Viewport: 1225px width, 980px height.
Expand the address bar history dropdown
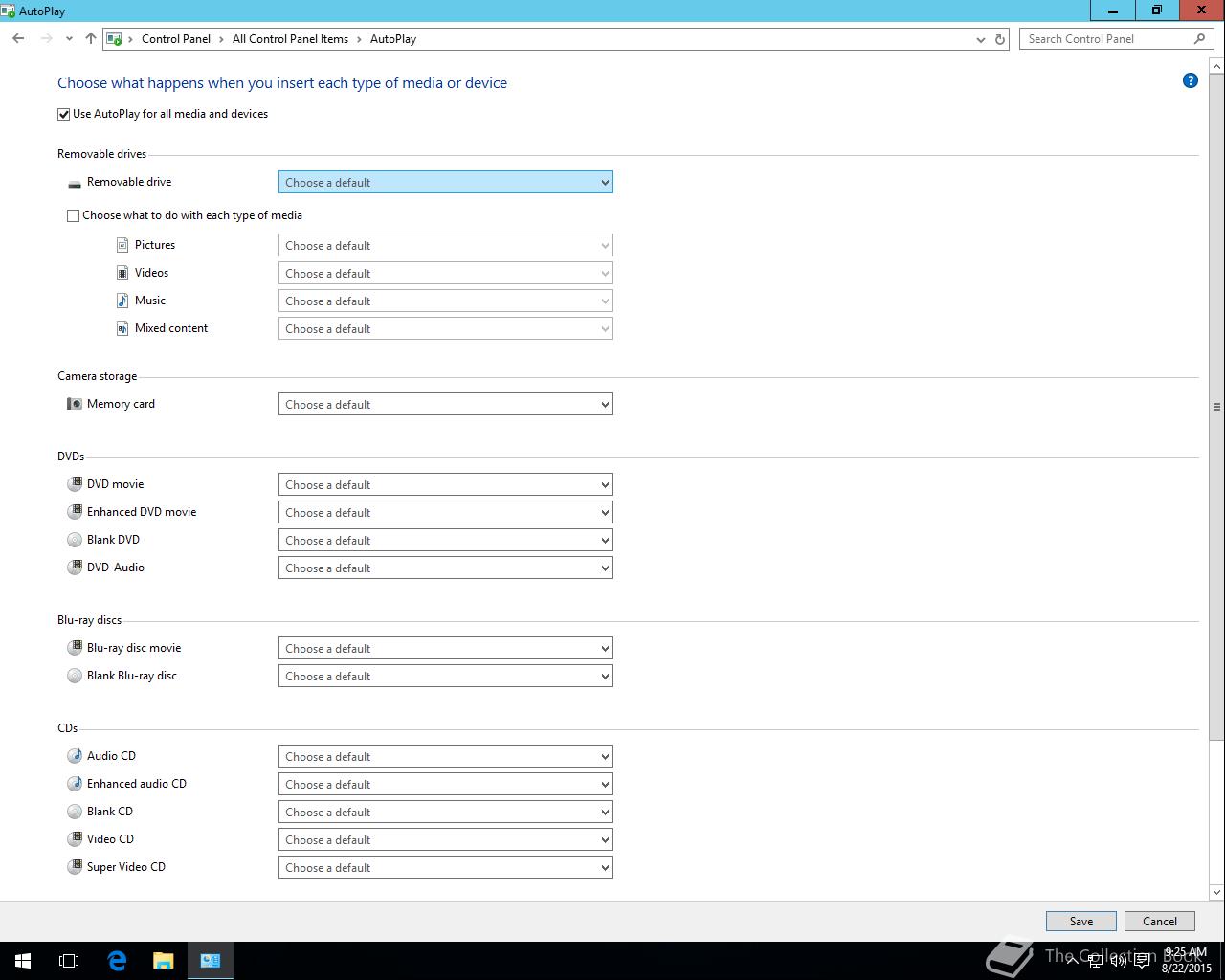(x=980, y=39)
